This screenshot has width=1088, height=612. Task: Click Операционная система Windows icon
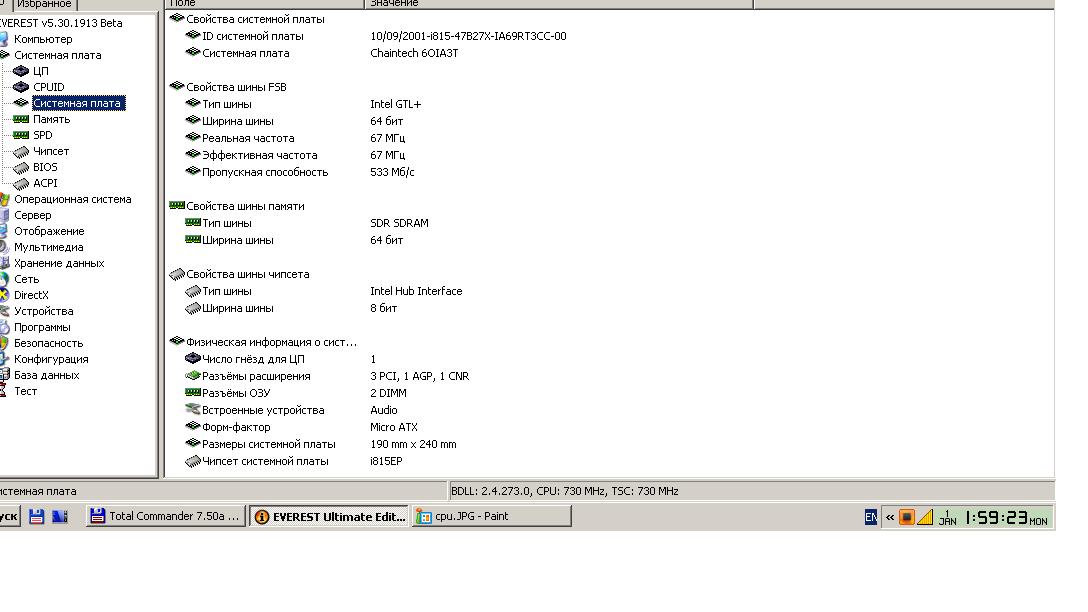4,199
